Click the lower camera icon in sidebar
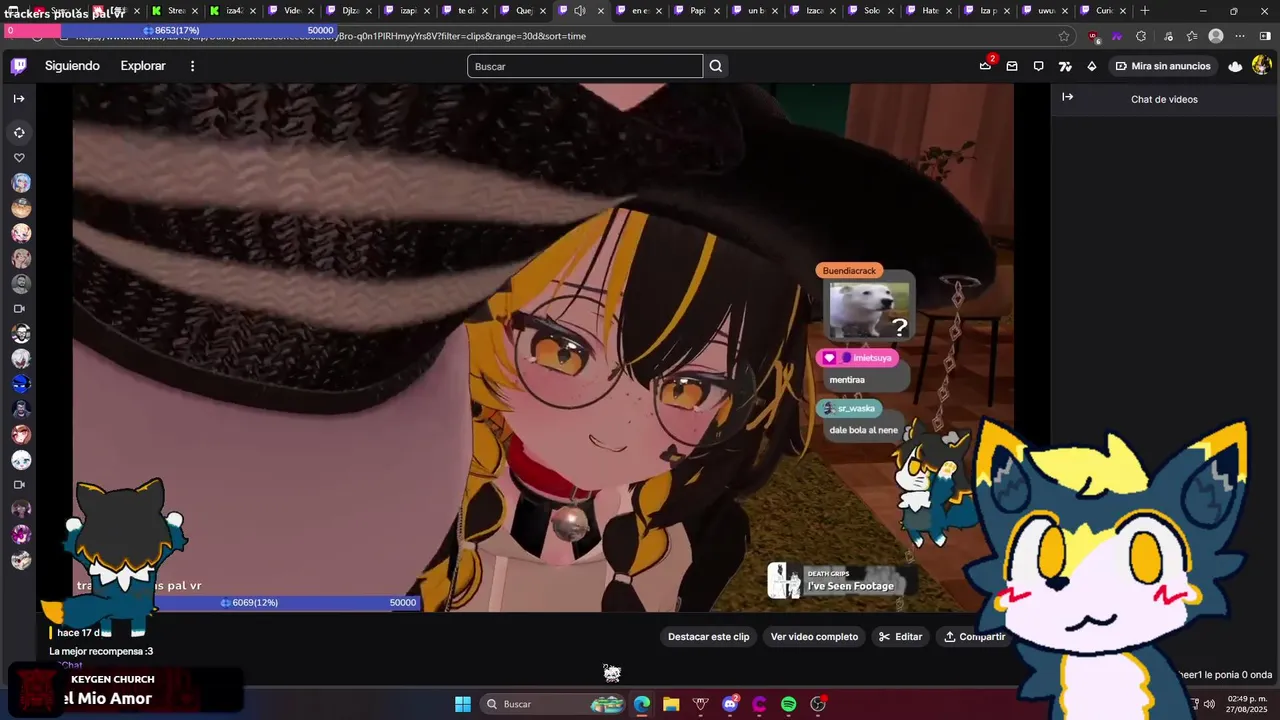 (19, 485)
